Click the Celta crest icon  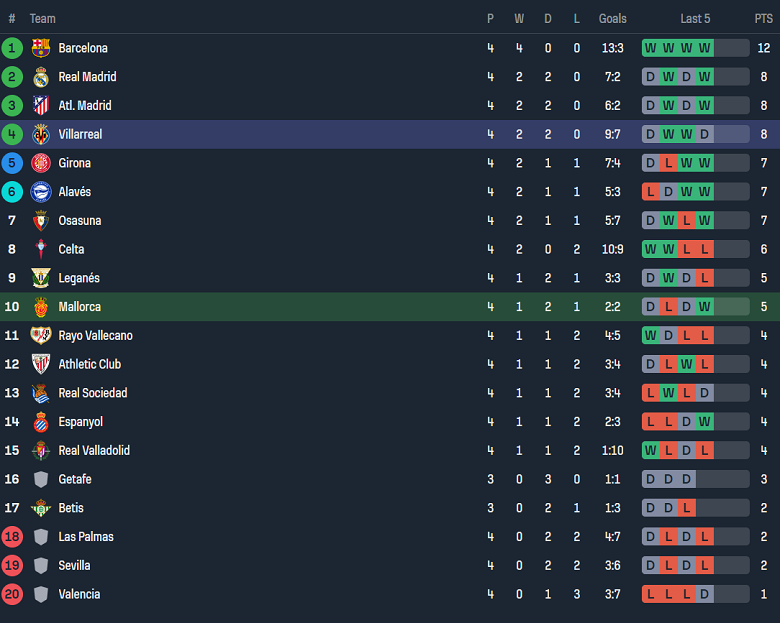[x=41, y=250]
